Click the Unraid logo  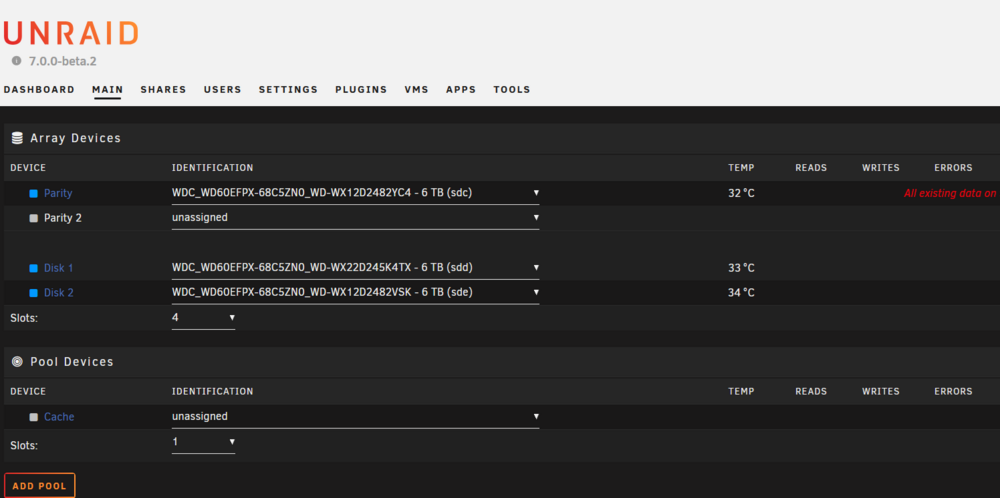tap(70, 33)
